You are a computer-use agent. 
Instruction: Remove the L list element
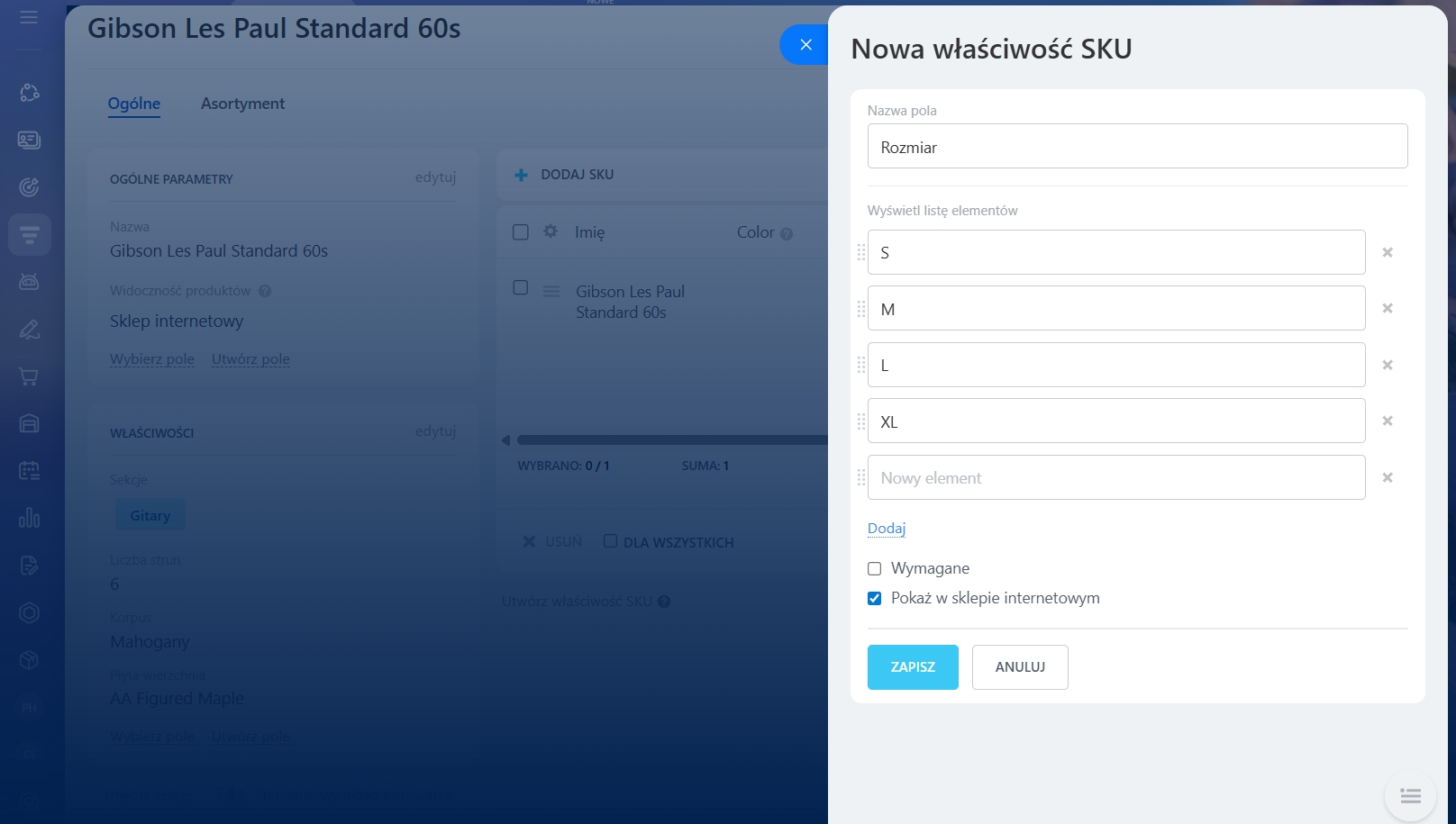1388,365
